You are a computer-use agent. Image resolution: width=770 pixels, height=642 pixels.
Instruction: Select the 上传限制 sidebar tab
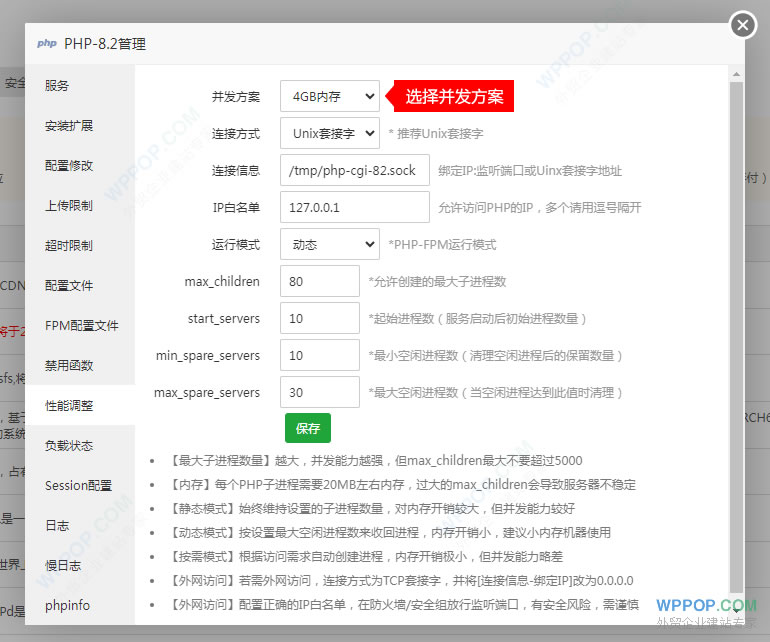click(69, 206)
